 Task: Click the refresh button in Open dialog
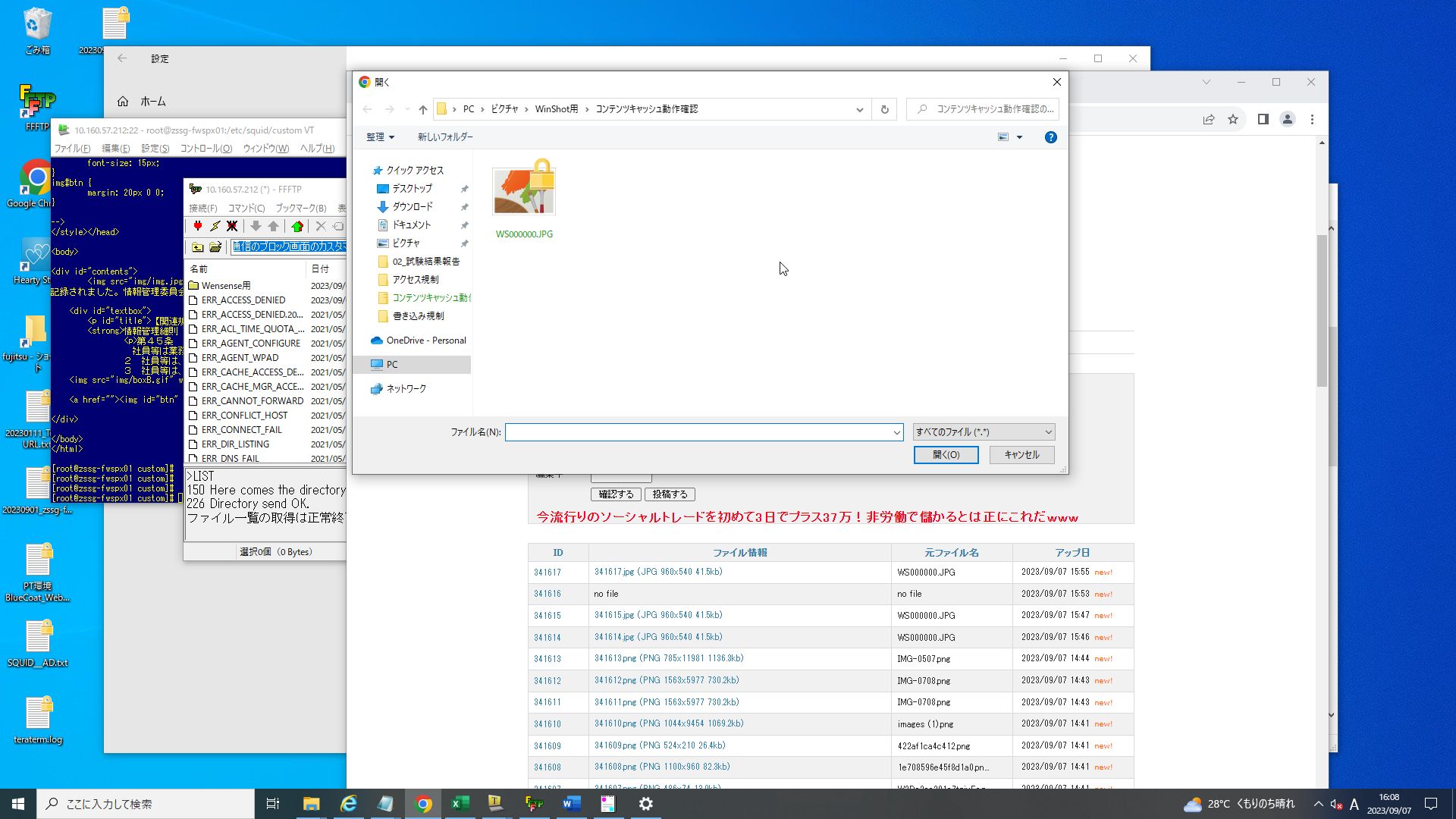(x=884, y=109)
